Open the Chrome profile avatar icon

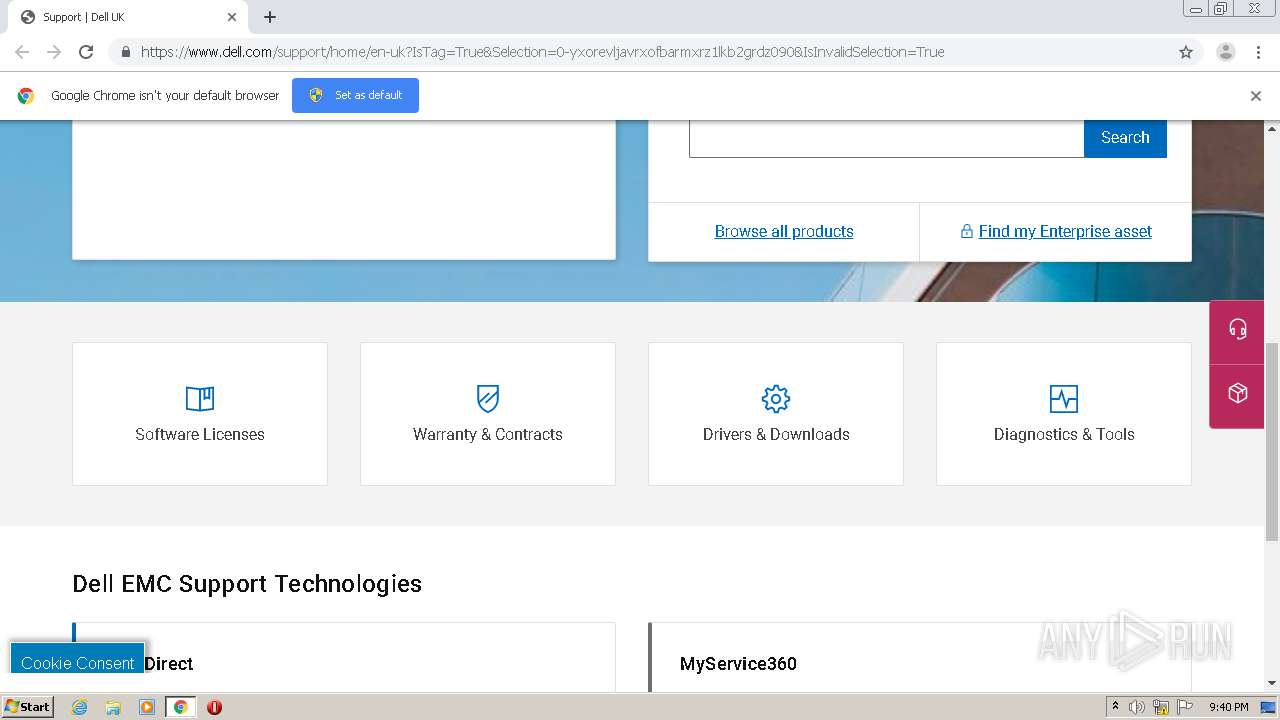click(1225, 52)
